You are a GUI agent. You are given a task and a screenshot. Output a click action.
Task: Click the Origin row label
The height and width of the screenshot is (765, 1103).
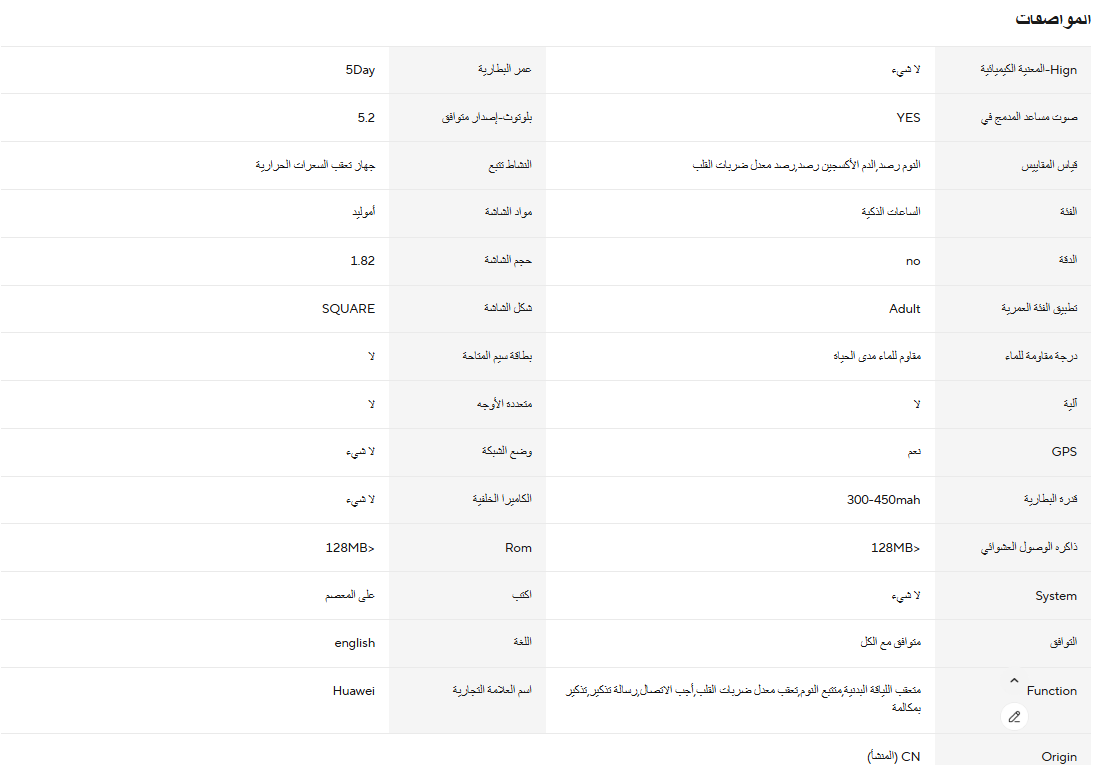(1059, 757)
